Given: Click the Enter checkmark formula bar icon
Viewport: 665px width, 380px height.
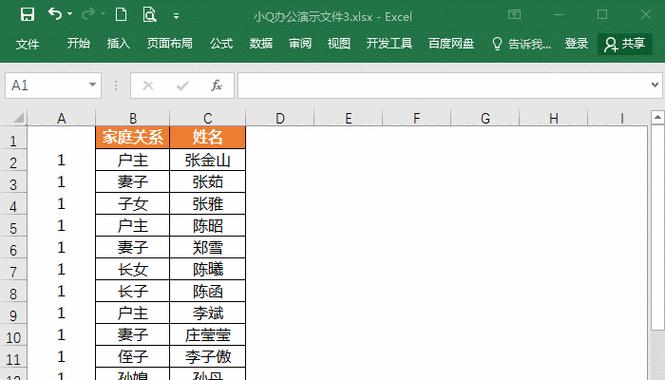Looking at the screenshot, I should click(183, 86).
